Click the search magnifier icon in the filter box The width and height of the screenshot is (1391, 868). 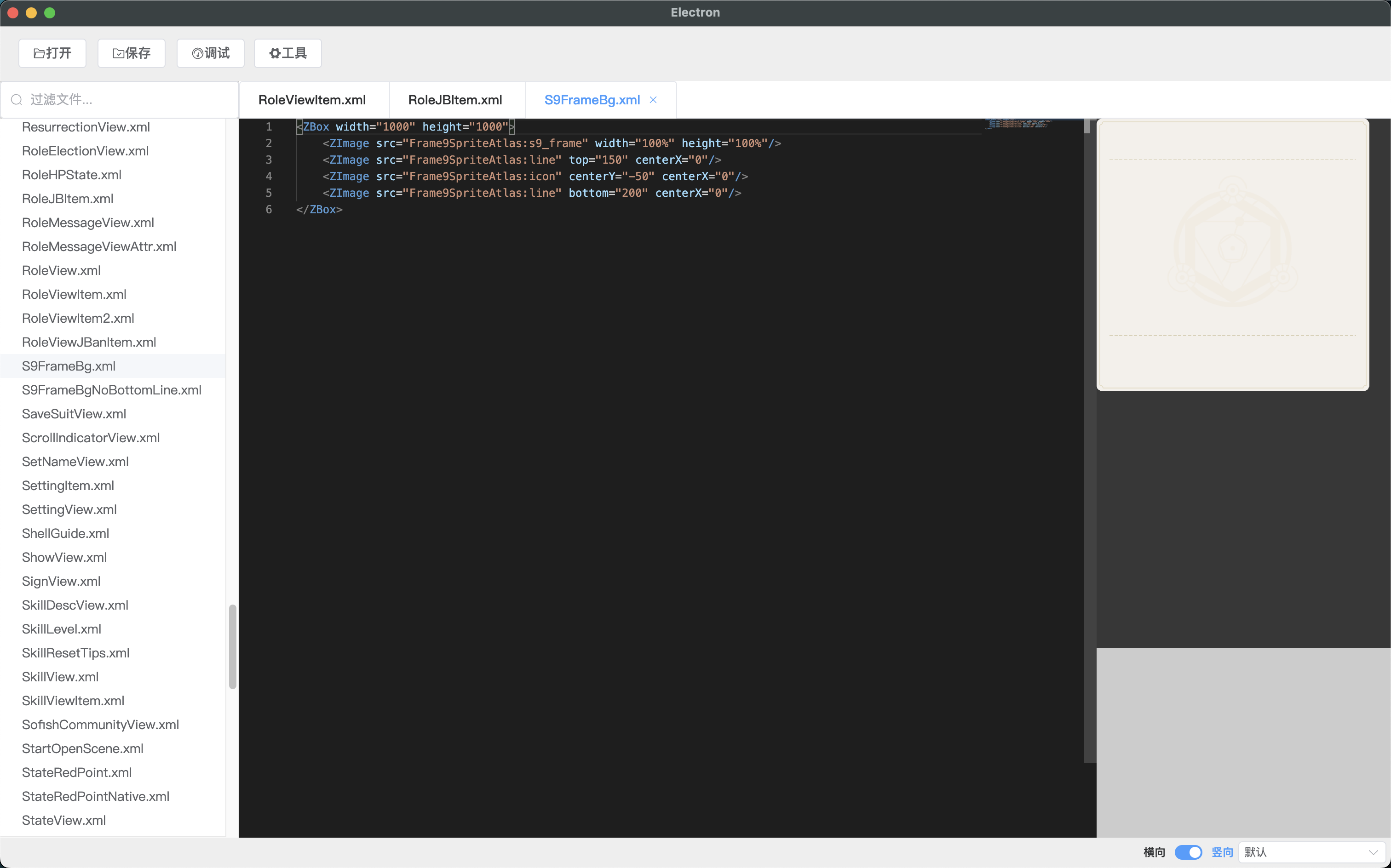coord(17,100)
